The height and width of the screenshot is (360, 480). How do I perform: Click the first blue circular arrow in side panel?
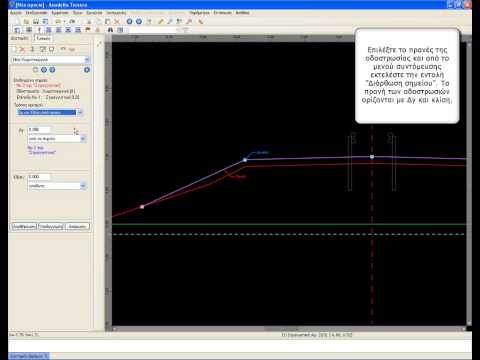44,70
